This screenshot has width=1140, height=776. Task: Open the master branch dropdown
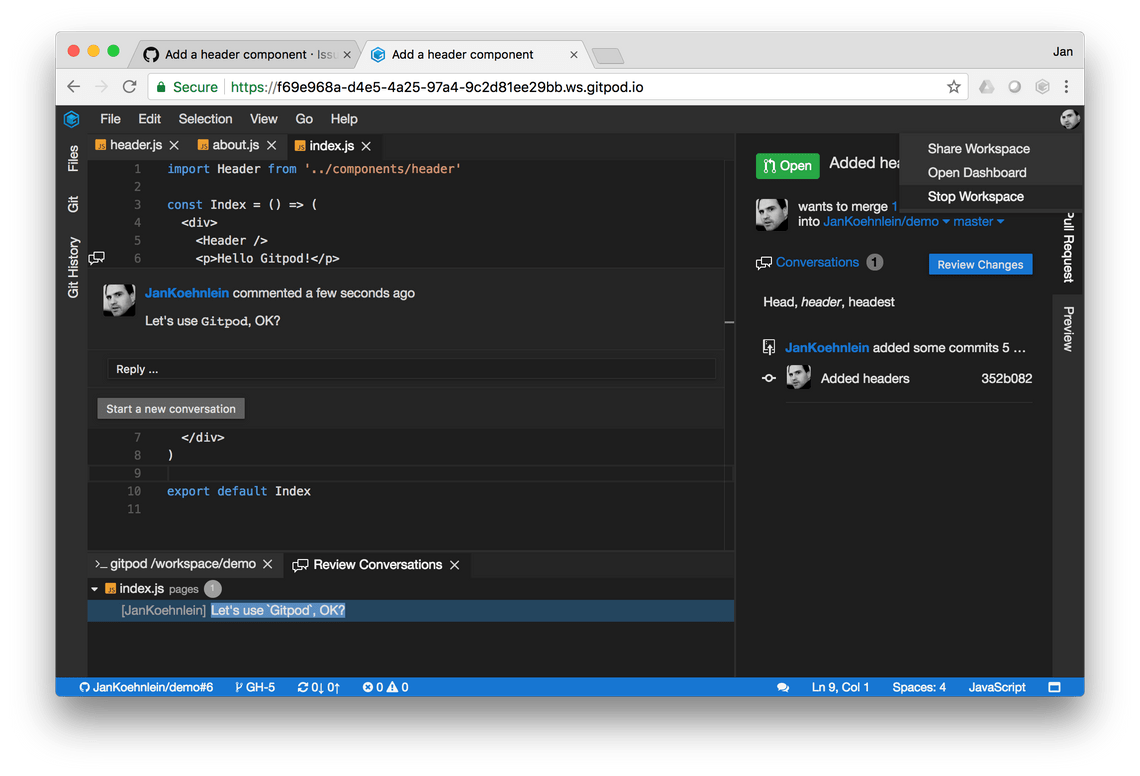979,222
